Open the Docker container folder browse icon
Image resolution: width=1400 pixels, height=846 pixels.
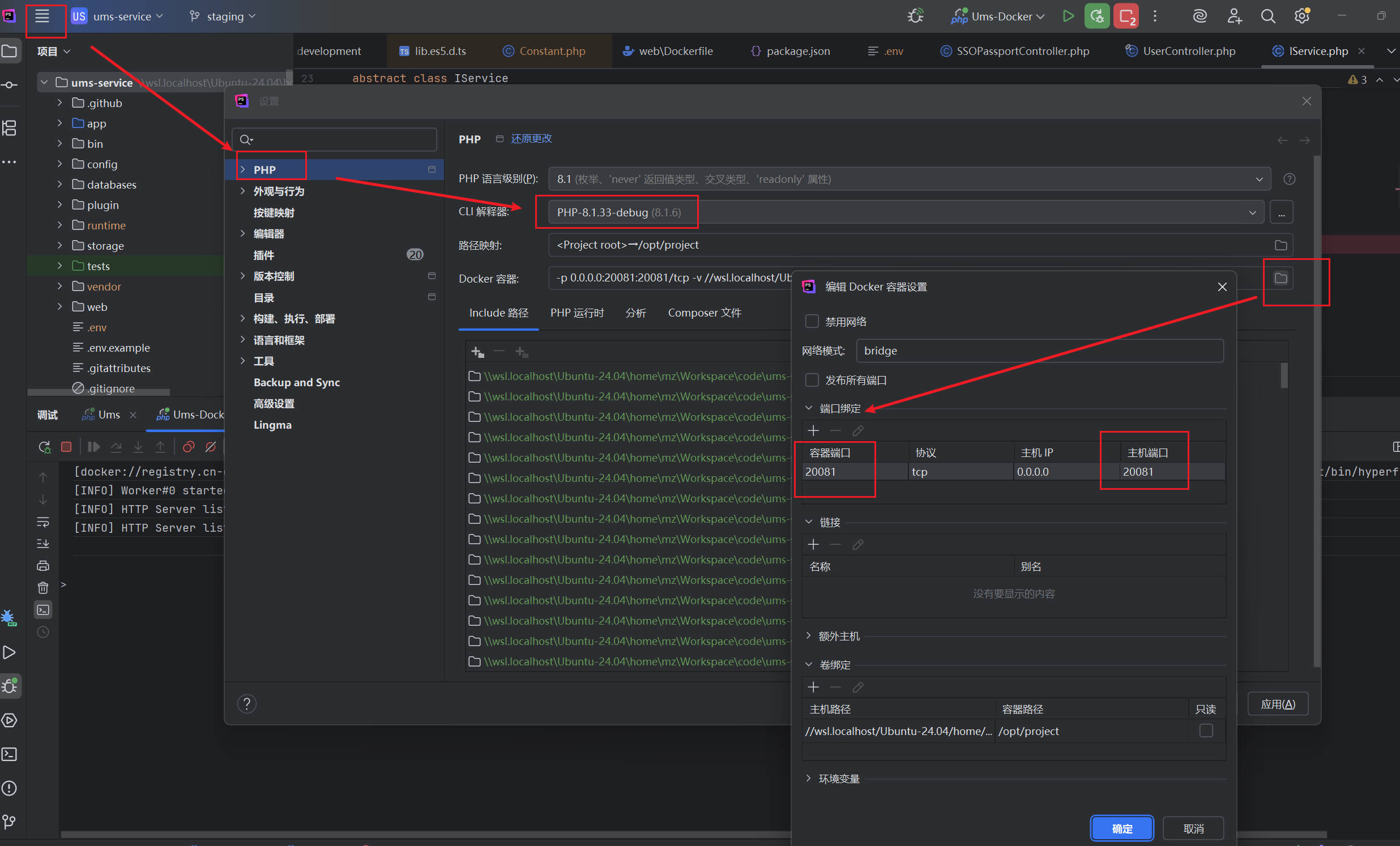(1280, 279)
